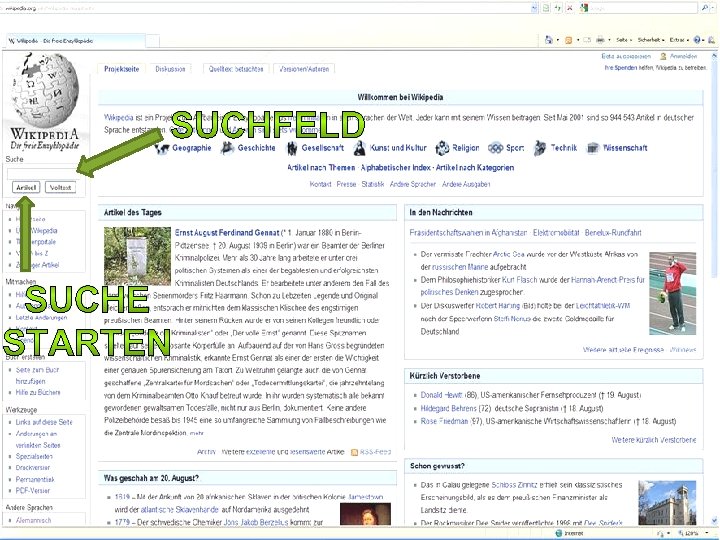Select the Wikipedia browser tab
The height and width of the screenshot is (540, 720).
point(76,40)
